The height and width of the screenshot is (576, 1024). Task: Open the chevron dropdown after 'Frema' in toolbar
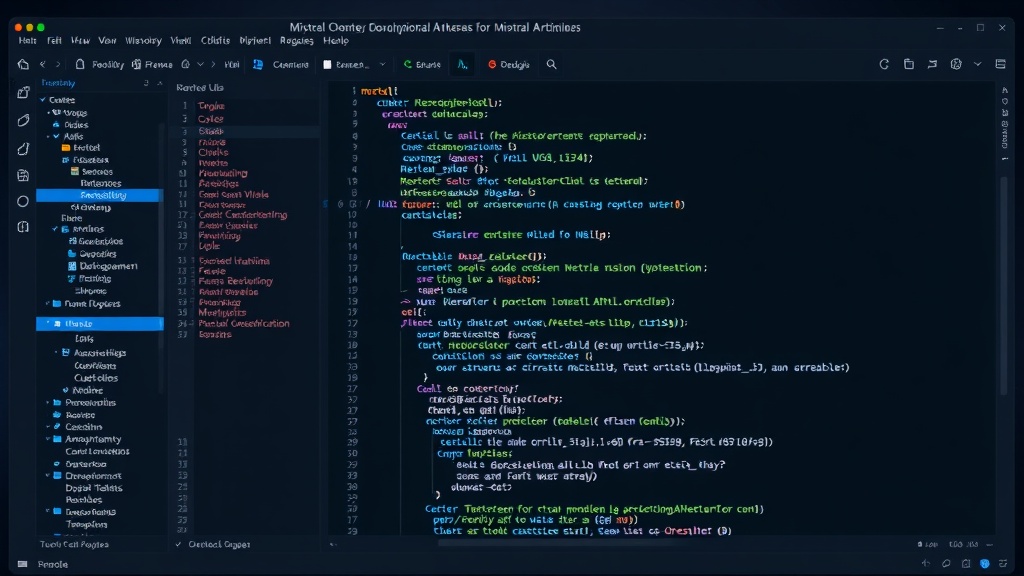point(200,64)
